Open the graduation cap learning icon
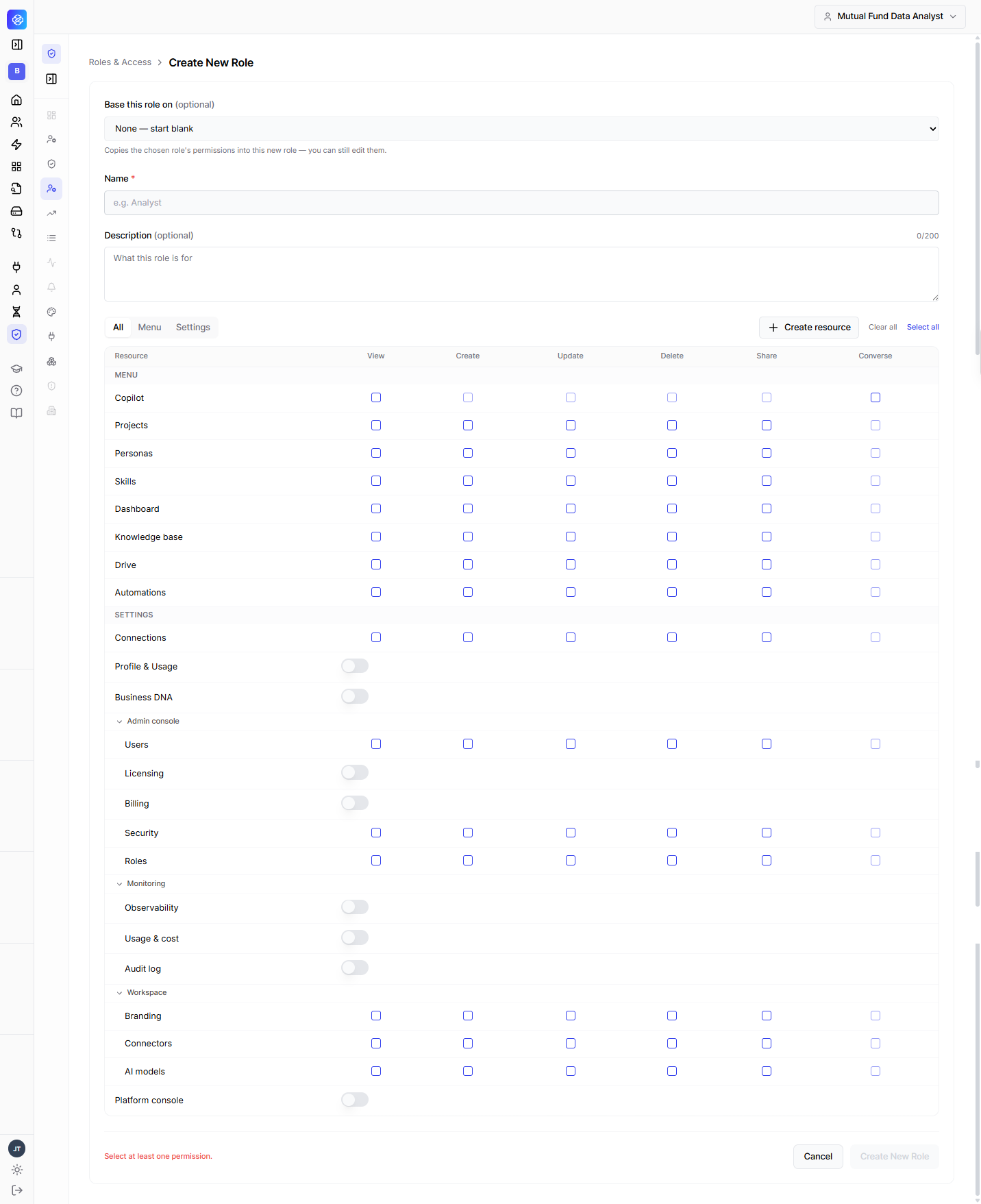Viewport: 981px width, 1204px height. [x=17, y=369]
